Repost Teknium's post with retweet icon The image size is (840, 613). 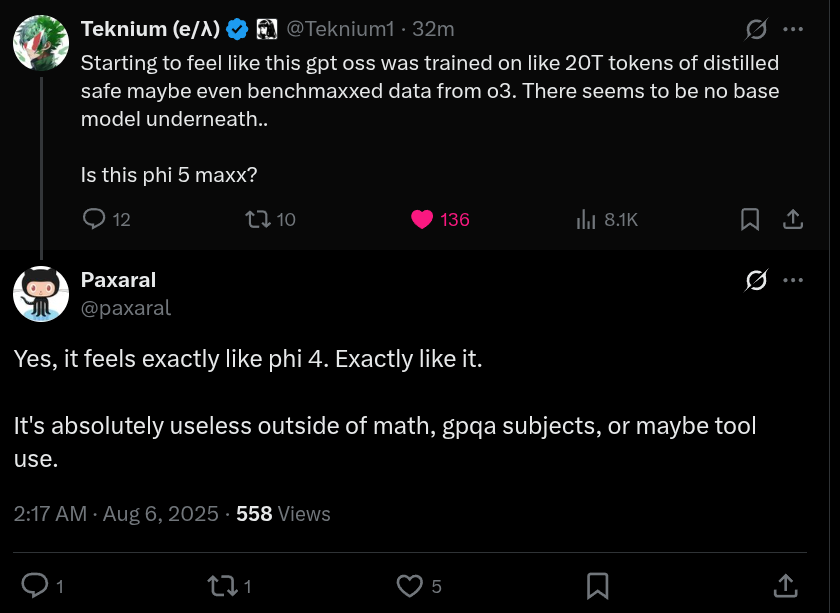pyautogui.click(x=258, y=219)
